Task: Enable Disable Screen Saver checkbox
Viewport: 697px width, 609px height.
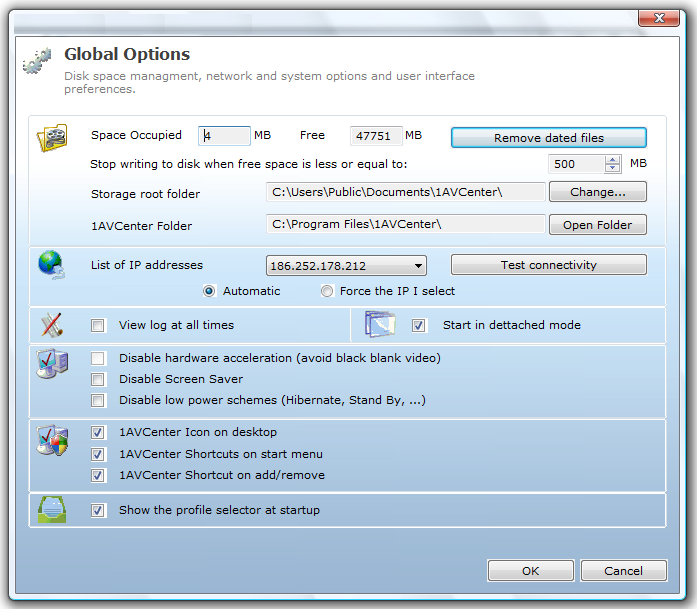Action: pyautogui.click(x=98, y=379)
